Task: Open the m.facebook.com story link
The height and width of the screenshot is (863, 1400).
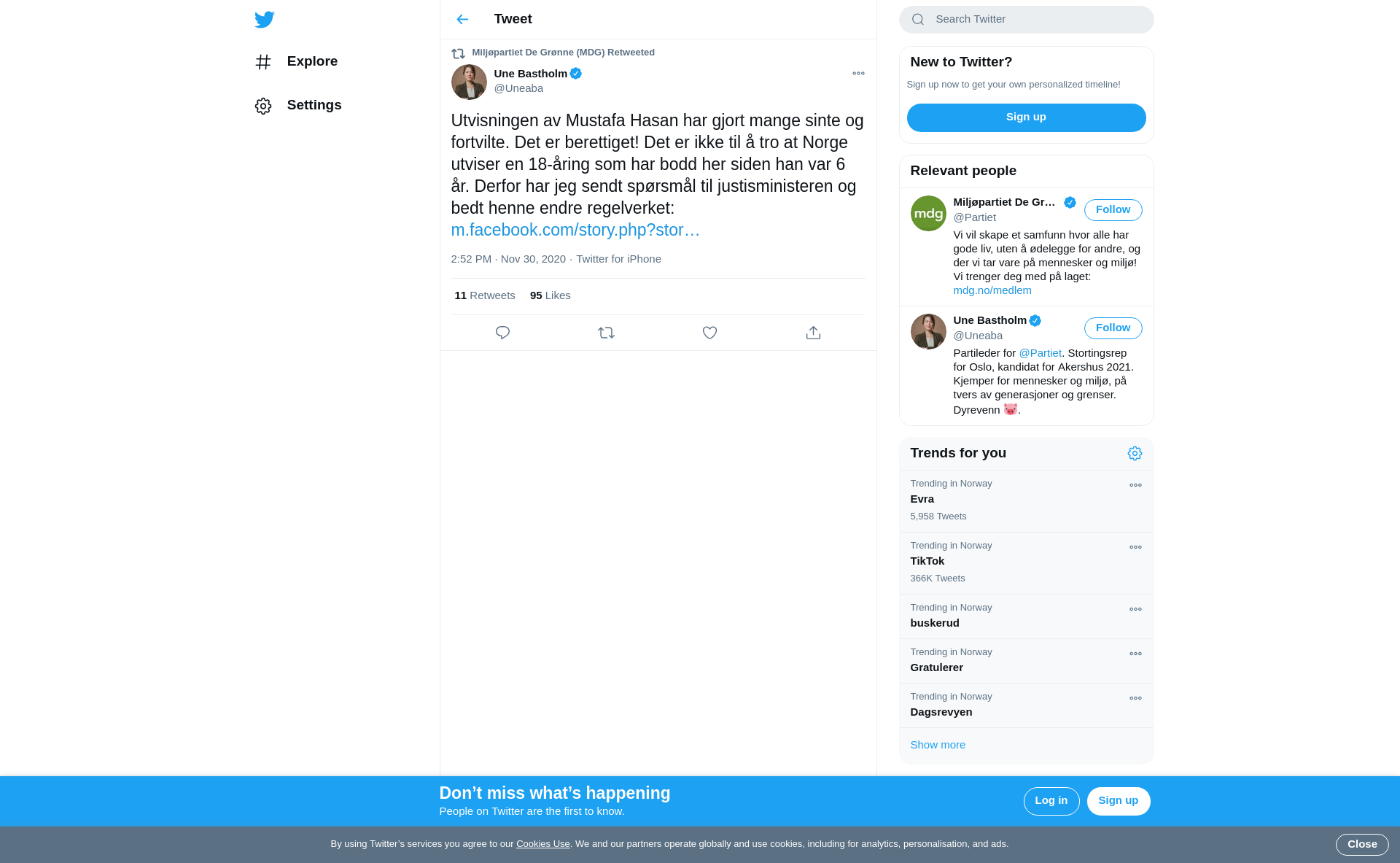Action: click(x=575, y=230)
